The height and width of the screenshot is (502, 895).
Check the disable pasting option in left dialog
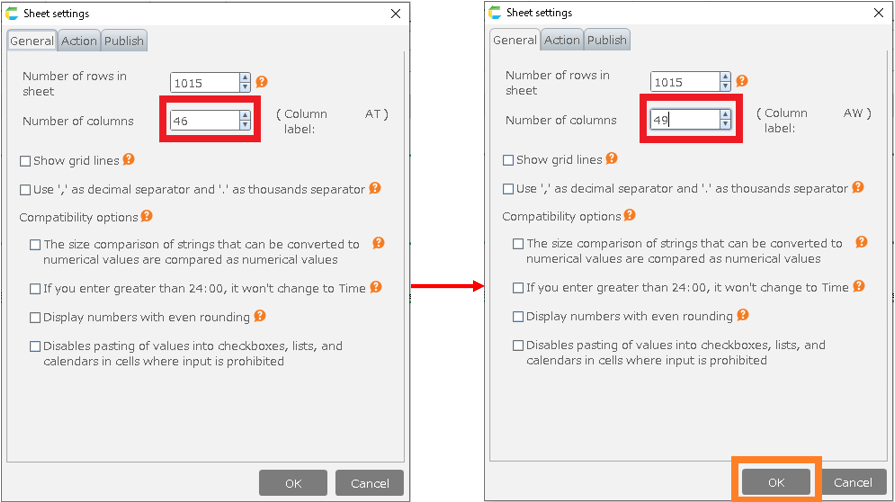pos(35,347)
